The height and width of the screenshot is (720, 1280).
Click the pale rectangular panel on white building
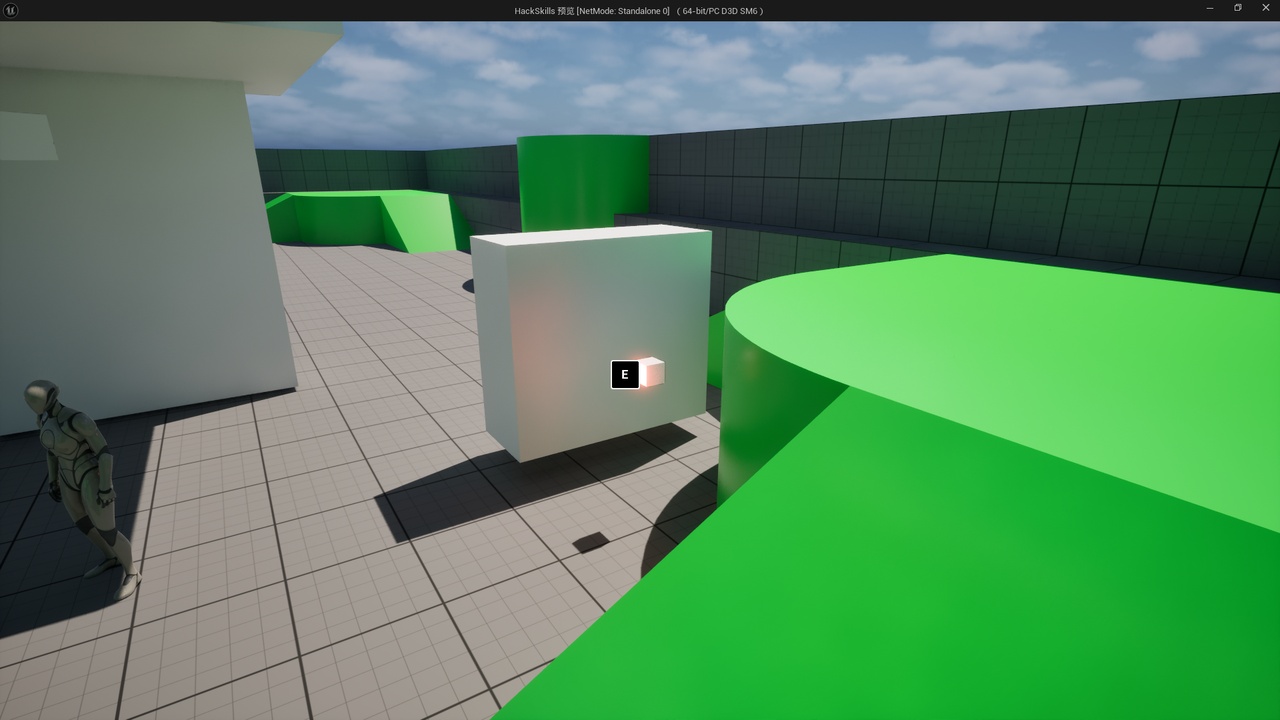(x=27, y=137)
